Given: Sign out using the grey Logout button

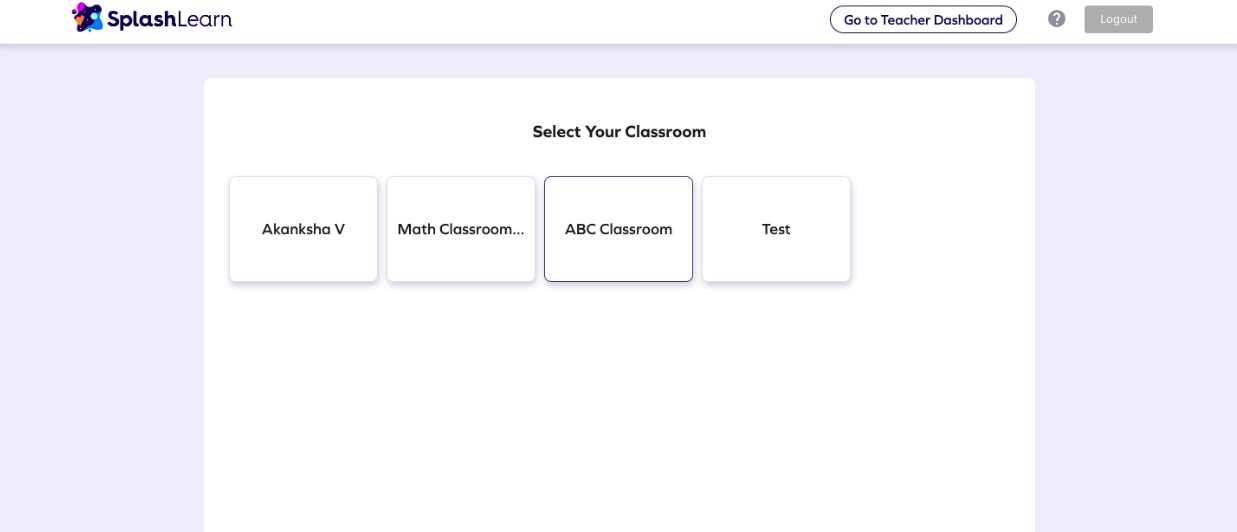Looking at the screenshot, I should tap(1118, 19).
